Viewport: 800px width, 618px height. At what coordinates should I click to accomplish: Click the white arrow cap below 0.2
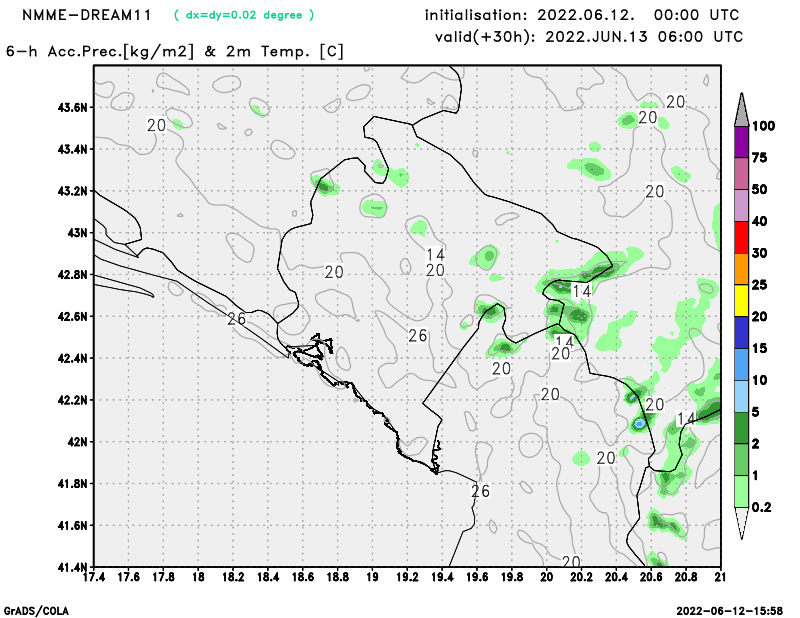tap(741, 522)
